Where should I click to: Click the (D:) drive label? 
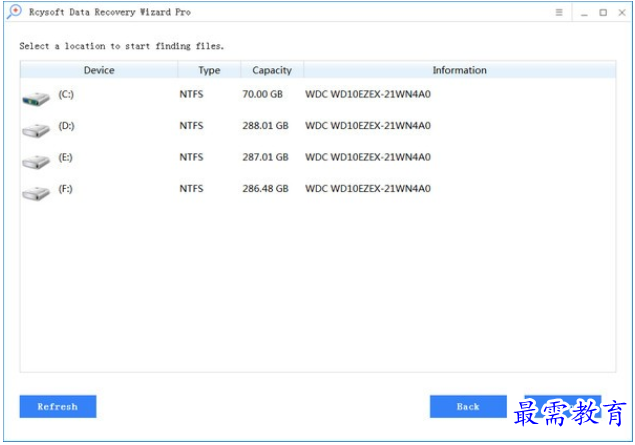pos(66,126)
